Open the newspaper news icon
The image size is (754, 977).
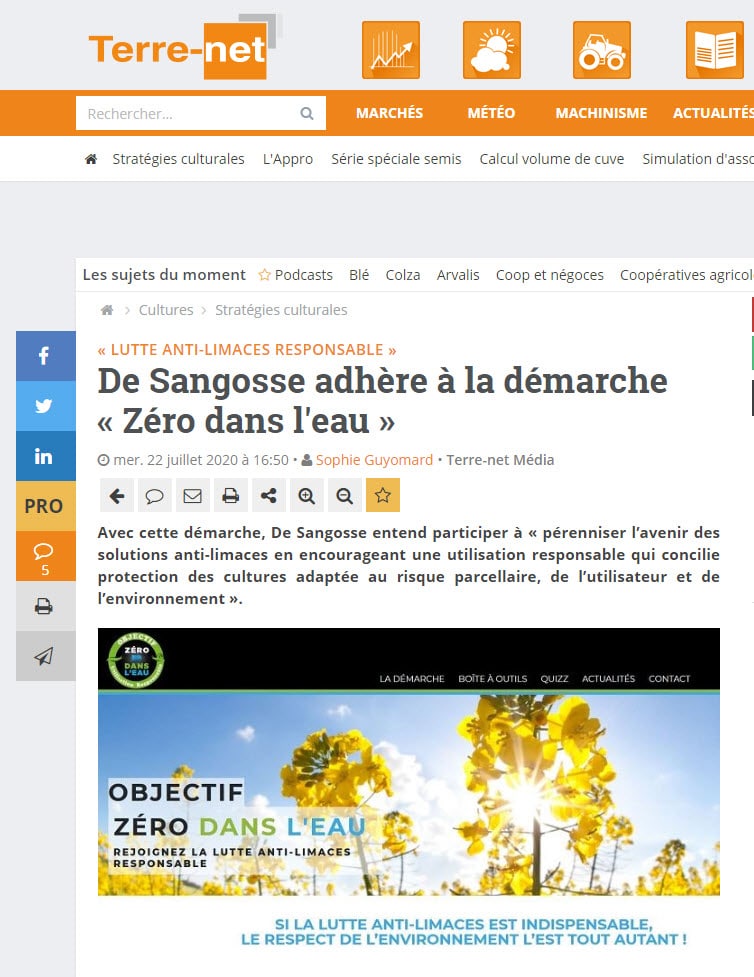(x=715, y=50)
